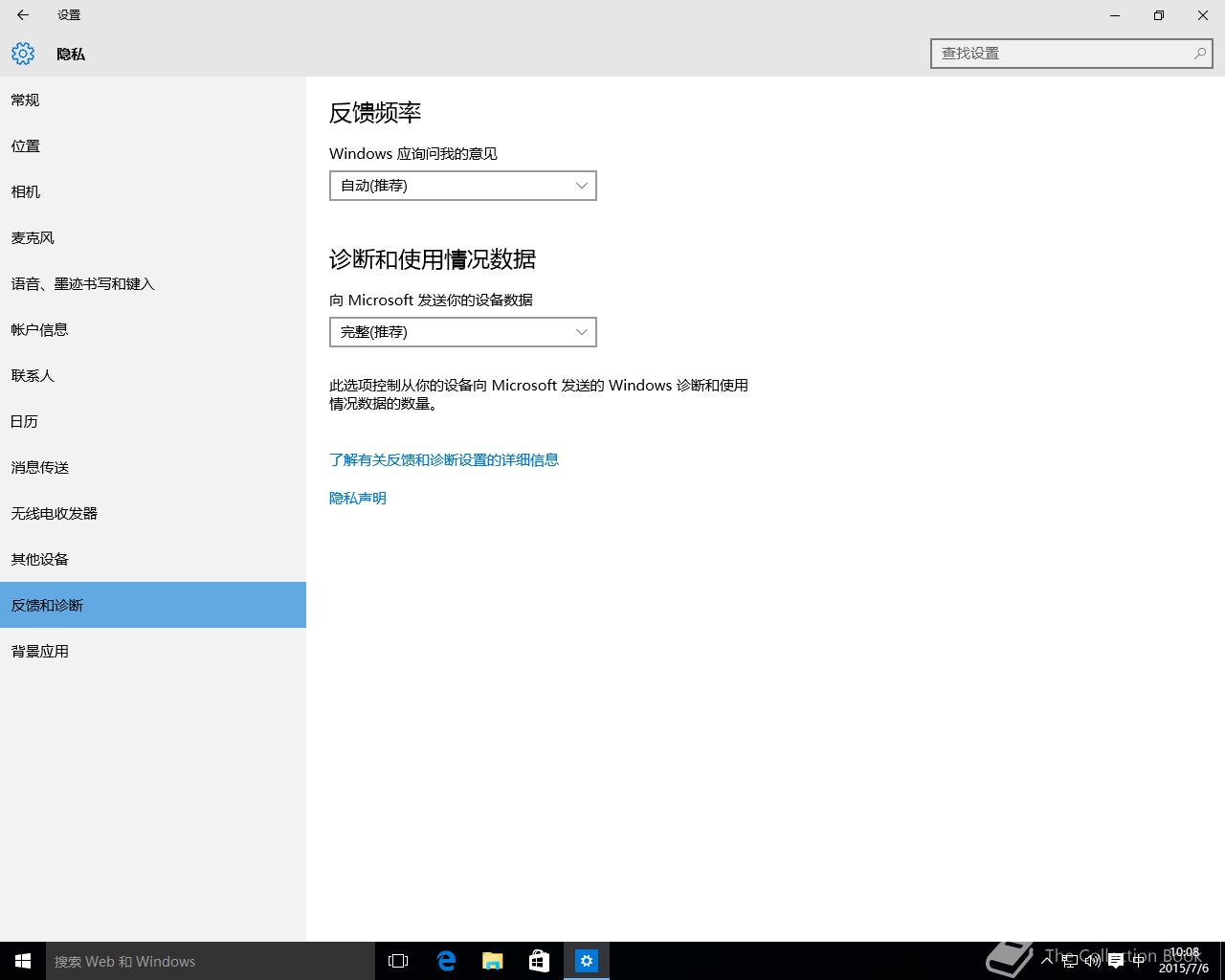Viewport: 1225px width, 980px height.
Task: Open the 隐私声明 link
Action: click(358, 499)
